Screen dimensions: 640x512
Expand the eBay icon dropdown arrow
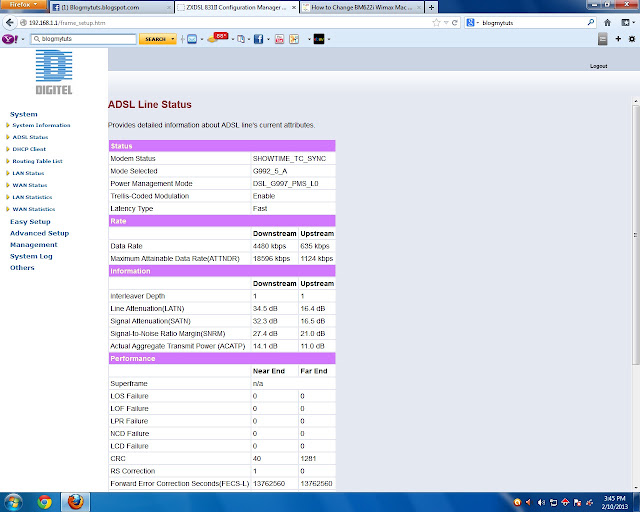pos(329,40)
